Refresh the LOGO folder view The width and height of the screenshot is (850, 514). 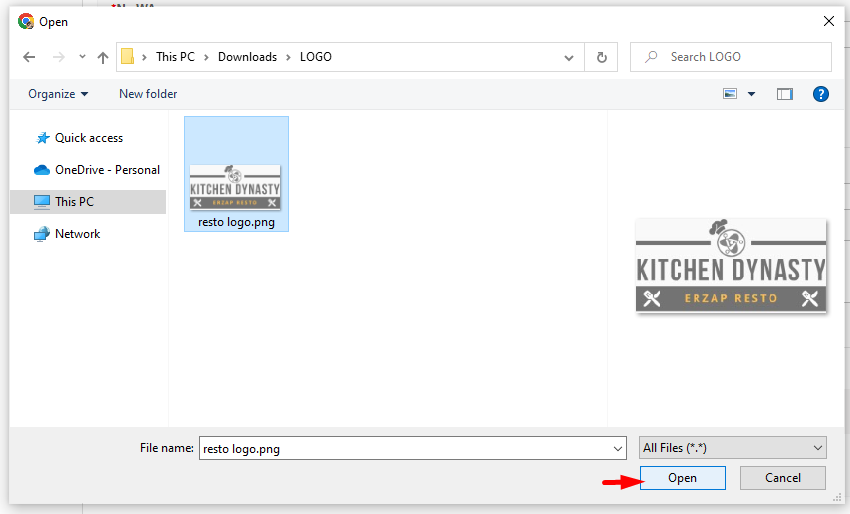tap(602, 57)
